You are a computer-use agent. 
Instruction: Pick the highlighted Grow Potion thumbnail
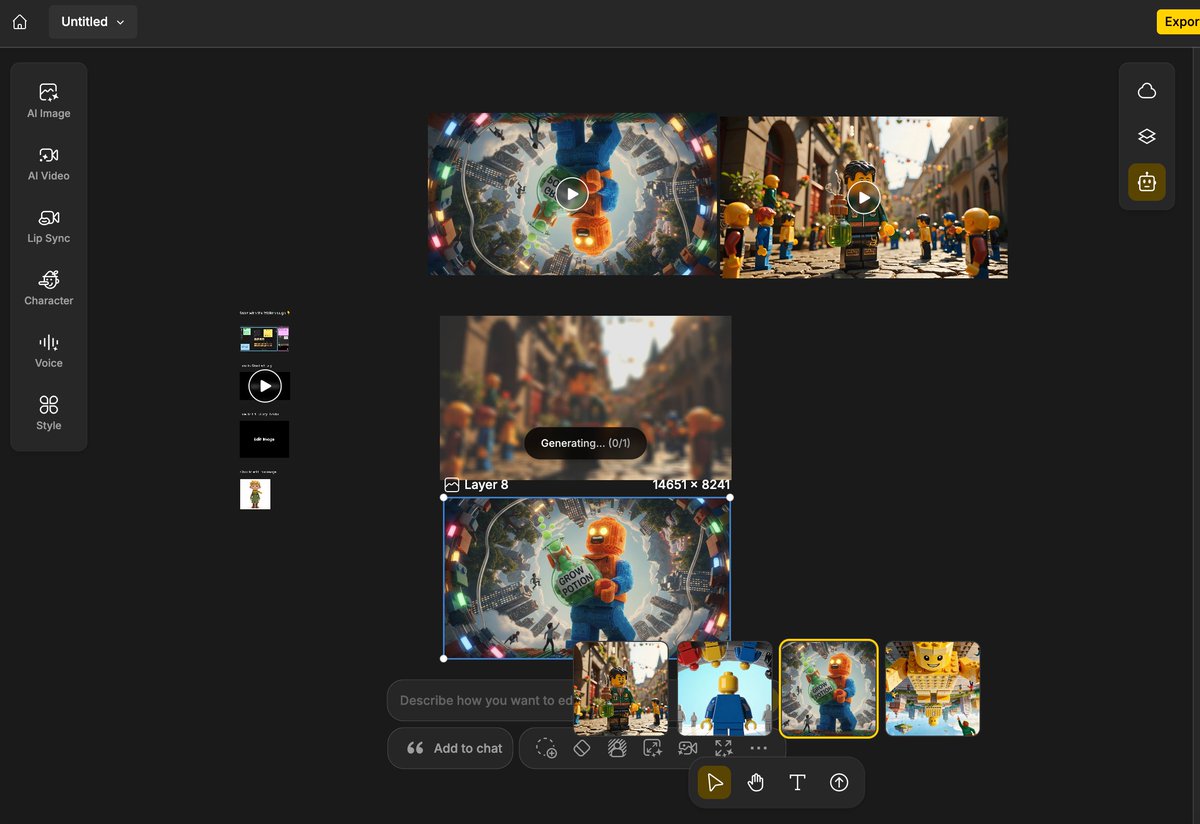tap(829, 689)
